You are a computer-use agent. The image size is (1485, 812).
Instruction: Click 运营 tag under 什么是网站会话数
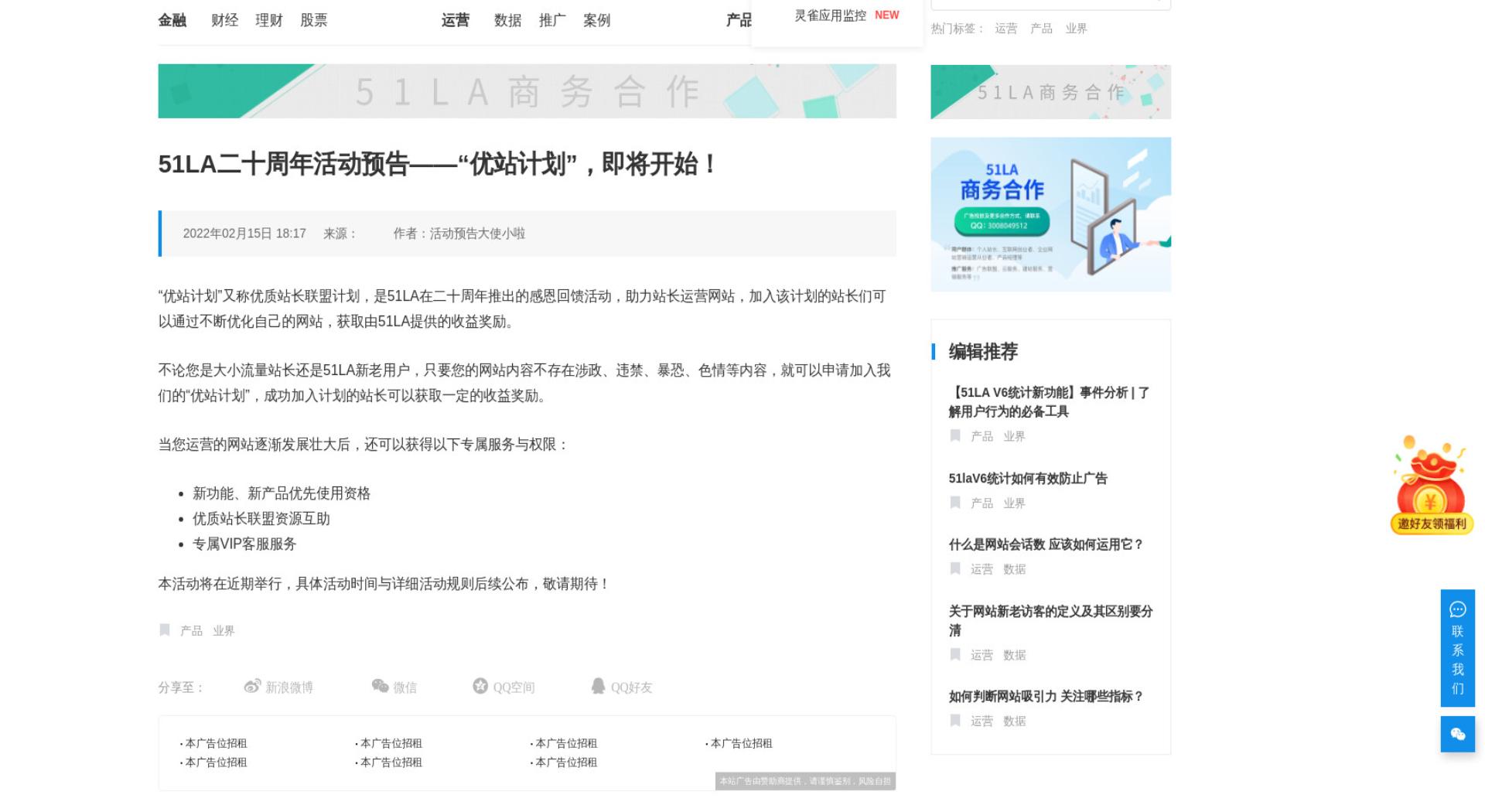(x=981, y=569)
